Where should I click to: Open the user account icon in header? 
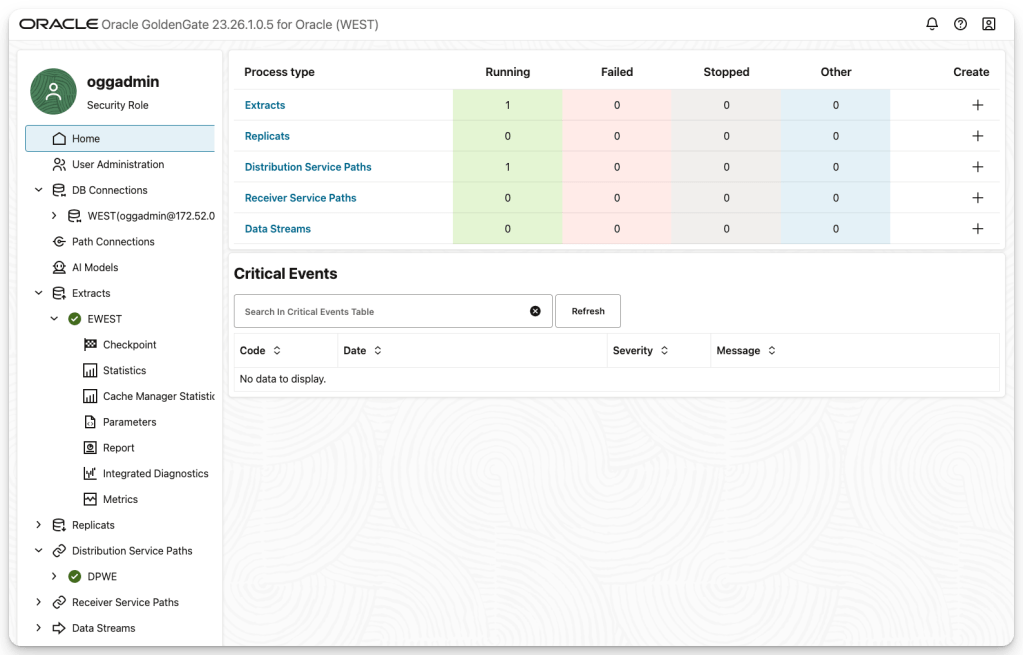tap(988, 24)
